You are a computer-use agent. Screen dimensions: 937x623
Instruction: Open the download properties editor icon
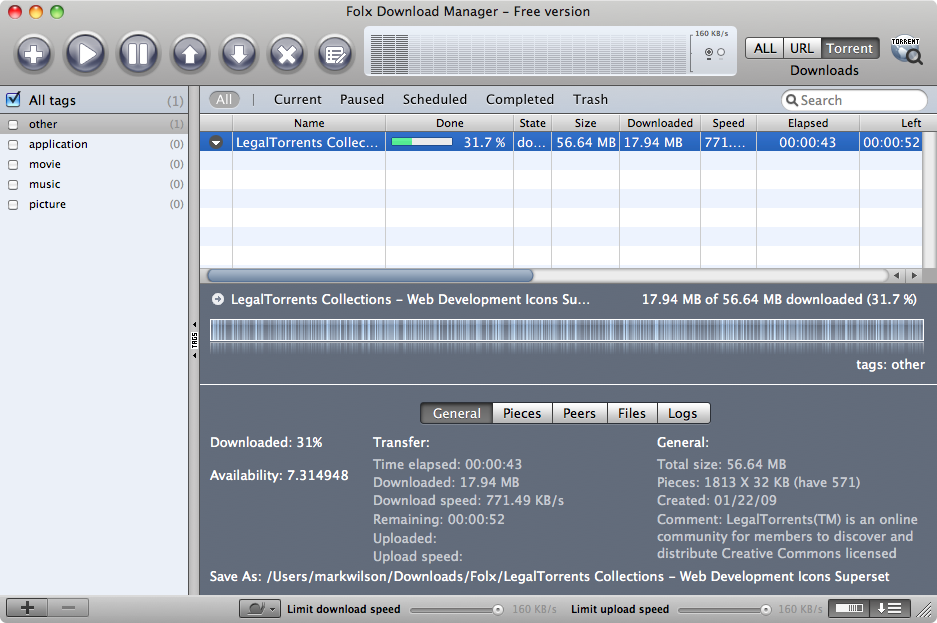pyautogui.click(x=336, y=53)
